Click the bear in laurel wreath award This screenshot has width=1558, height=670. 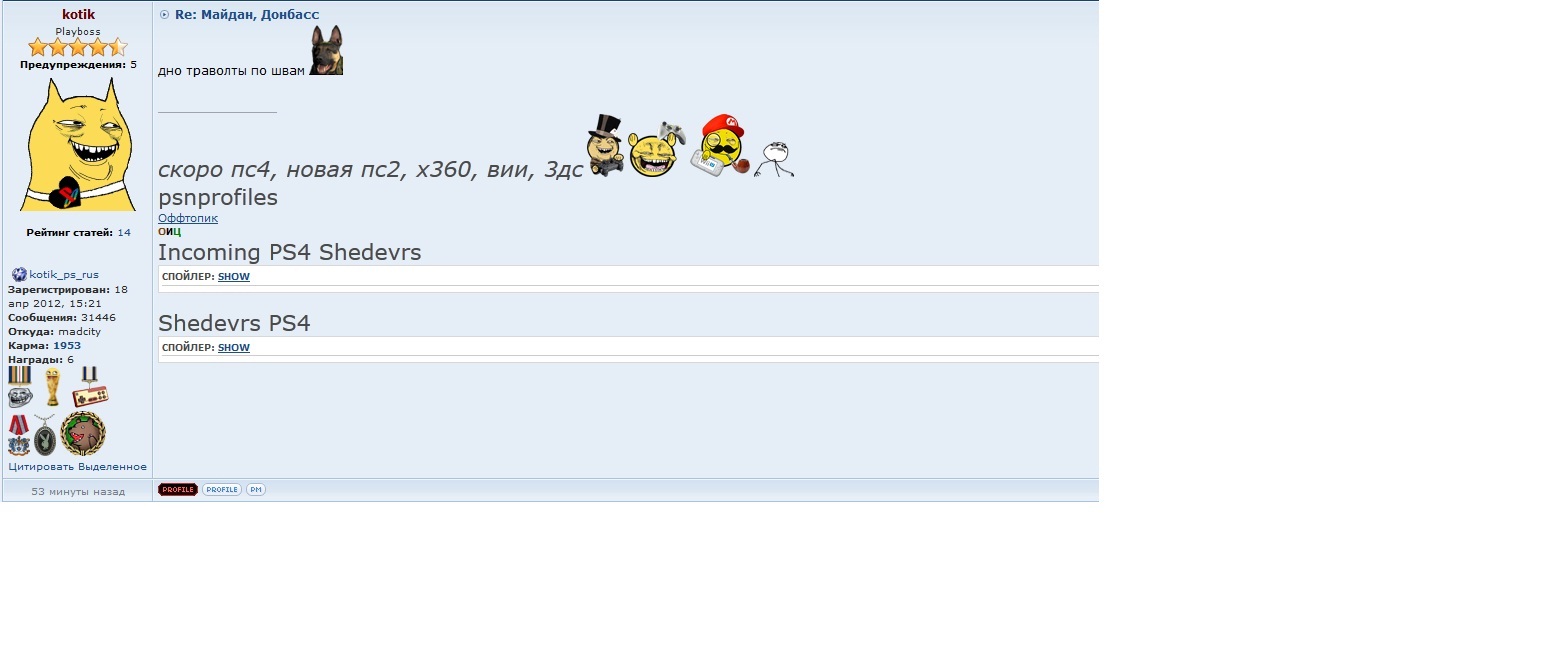click(x=83, y=434)
